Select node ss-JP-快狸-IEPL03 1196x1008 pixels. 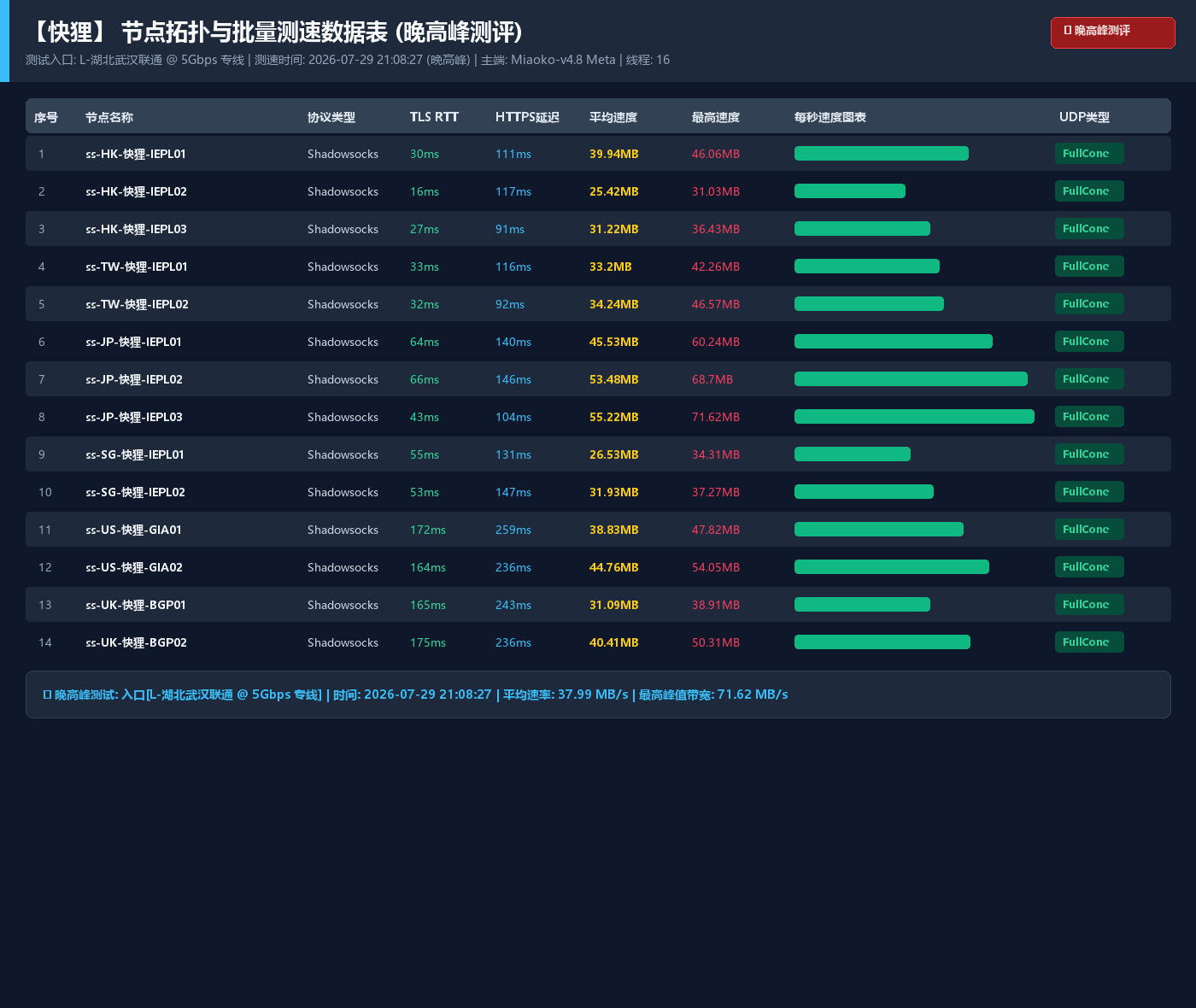(x=134, y=417)
